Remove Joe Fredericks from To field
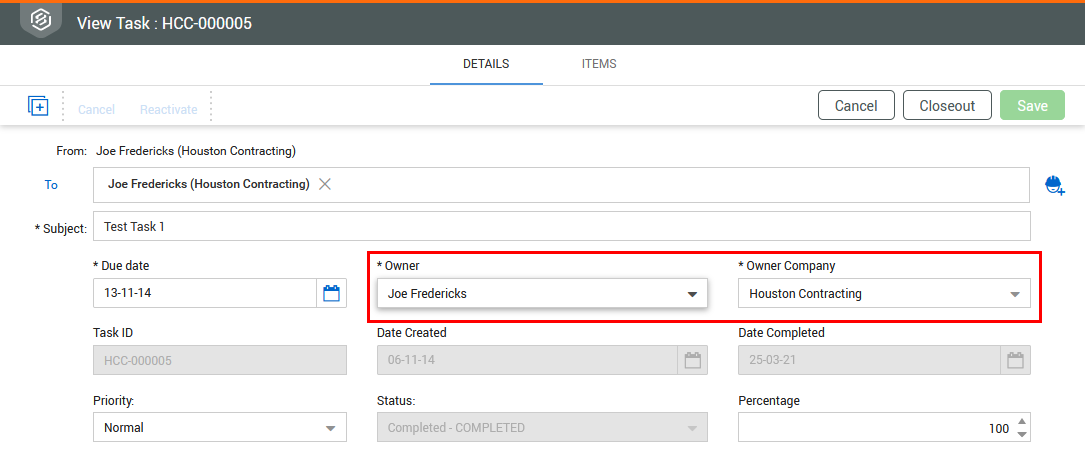 (x=325, y=184)
